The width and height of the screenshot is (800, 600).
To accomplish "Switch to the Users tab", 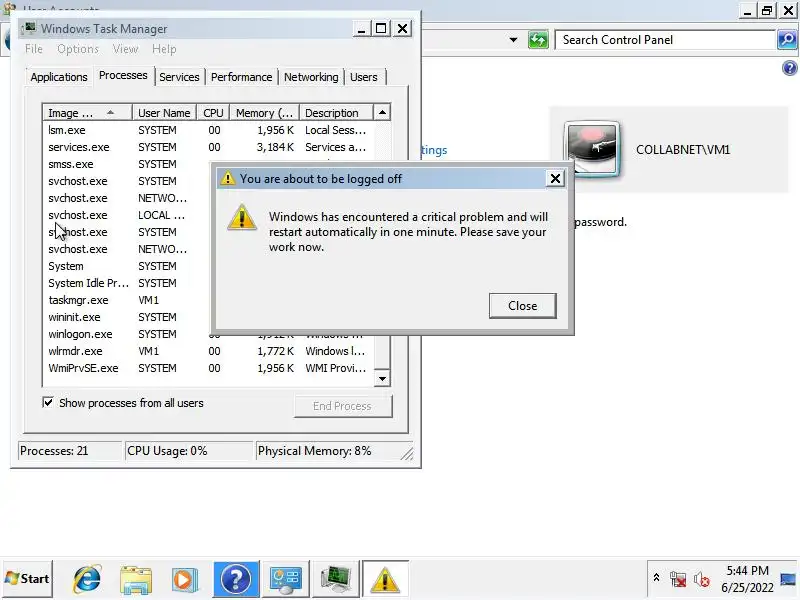I will 364,77.
